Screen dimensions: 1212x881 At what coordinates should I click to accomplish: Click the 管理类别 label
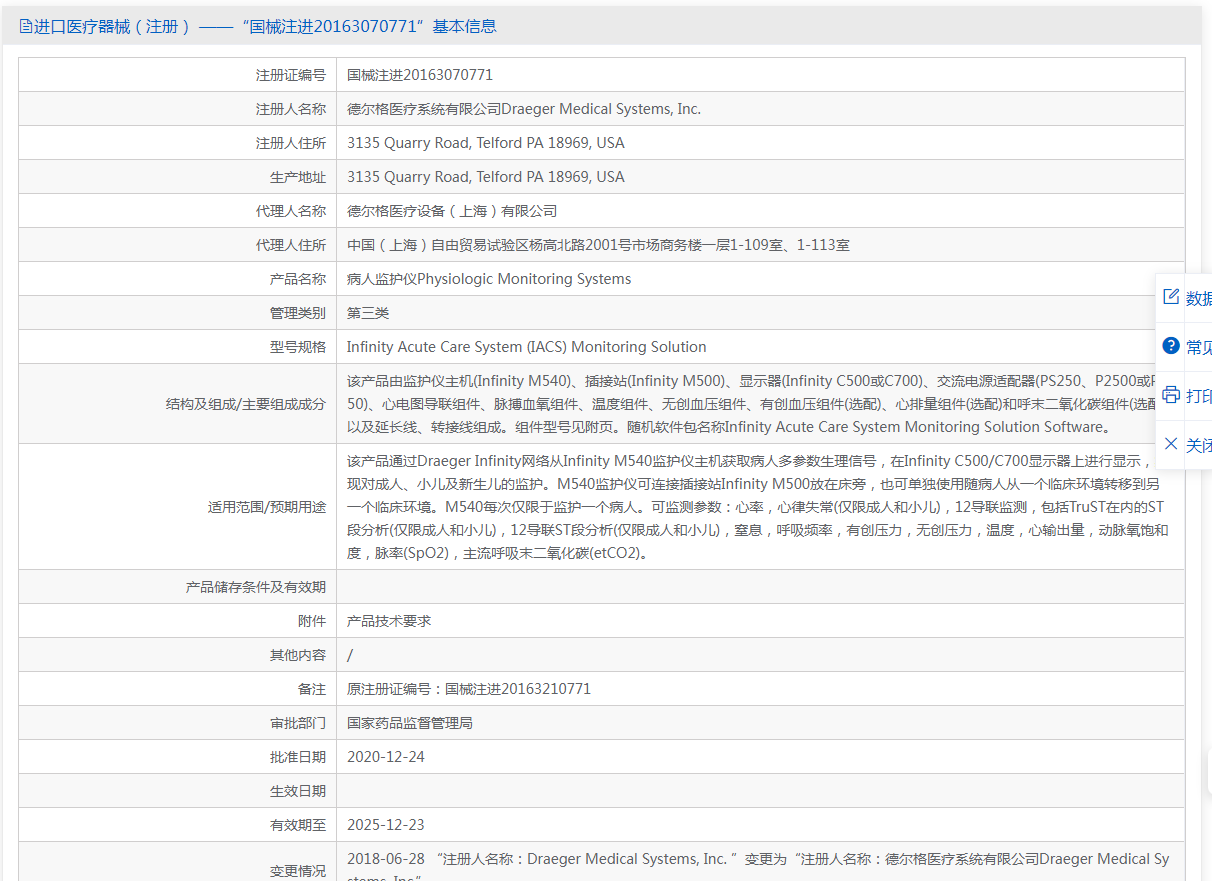[x=298, y=313]
